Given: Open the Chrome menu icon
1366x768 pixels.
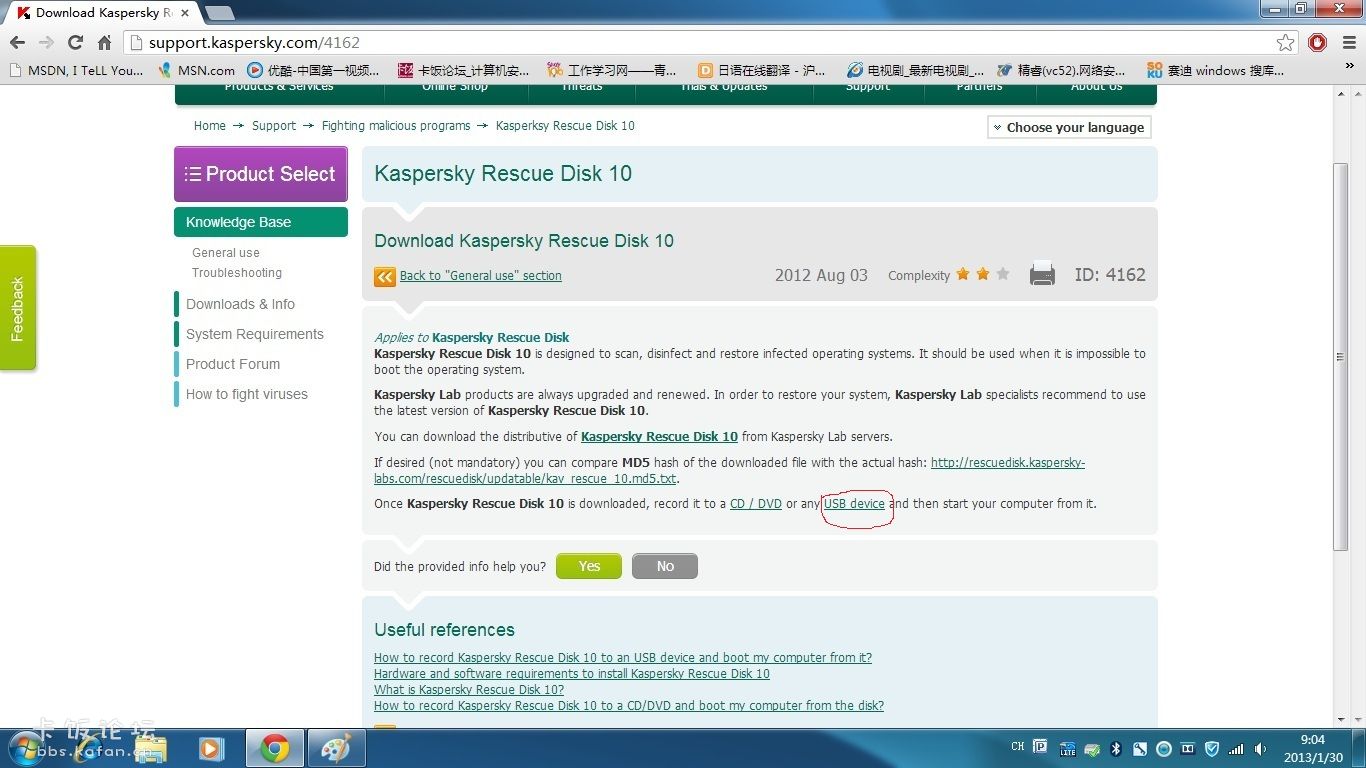Looking at the screenshot, I should coord(1347,42).
